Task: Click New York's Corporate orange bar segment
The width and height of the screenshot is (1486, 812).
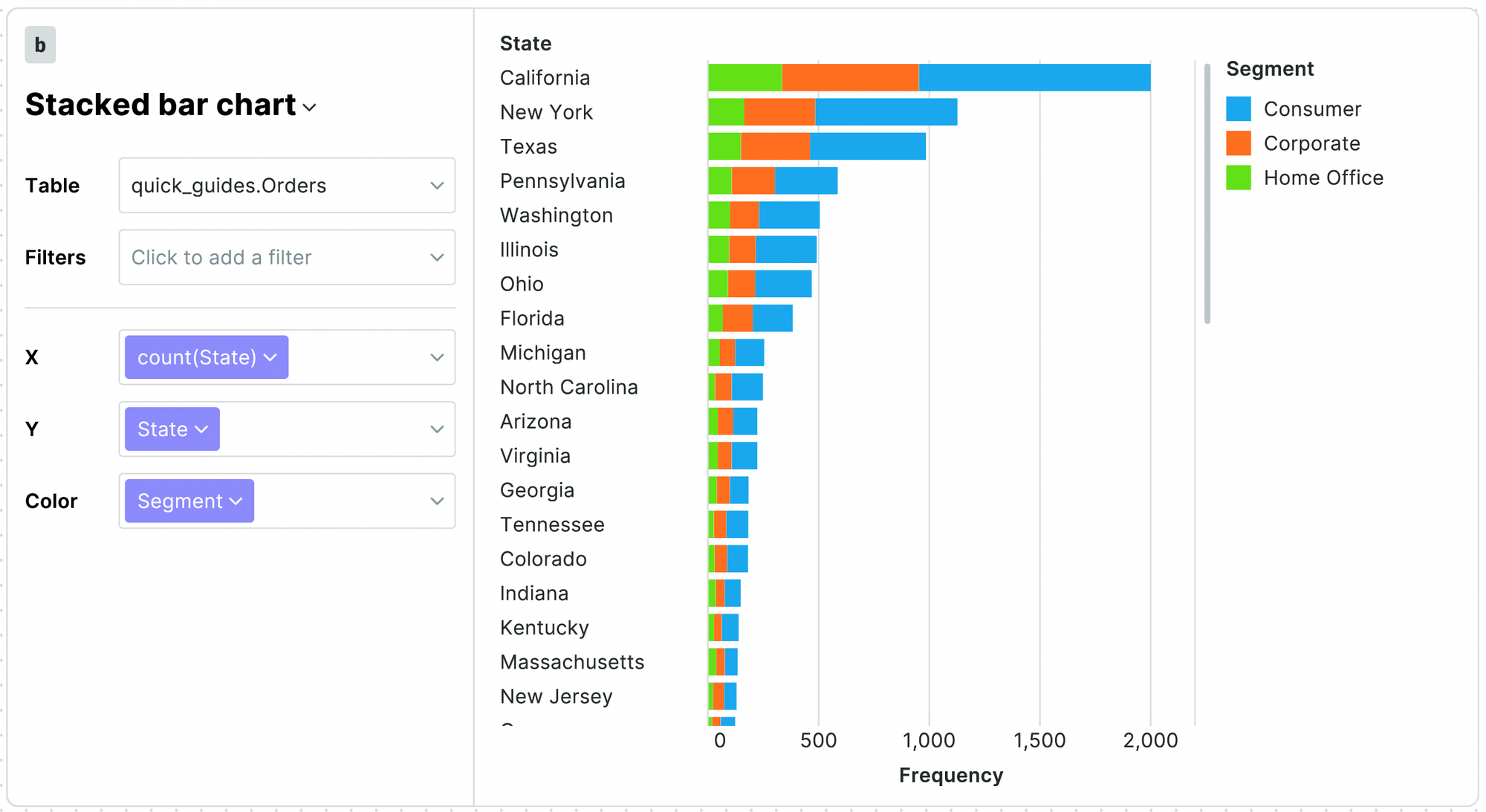Action: (x=779, y=112)
